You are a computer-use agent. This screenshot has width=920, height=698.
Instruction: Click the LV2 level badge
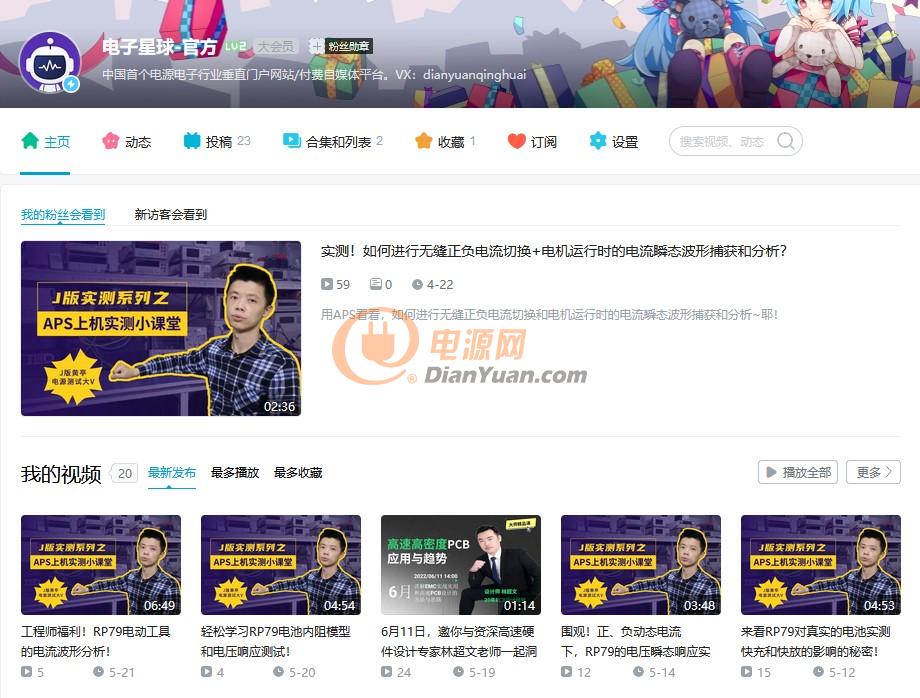click(235, 46)
